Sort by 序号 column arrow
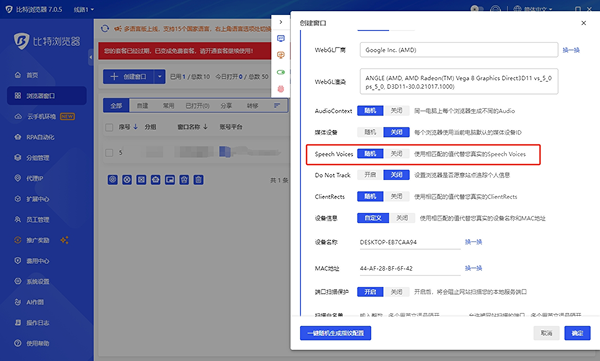The width and height of the screenshot is (600, 361). [x=135, y=127]
